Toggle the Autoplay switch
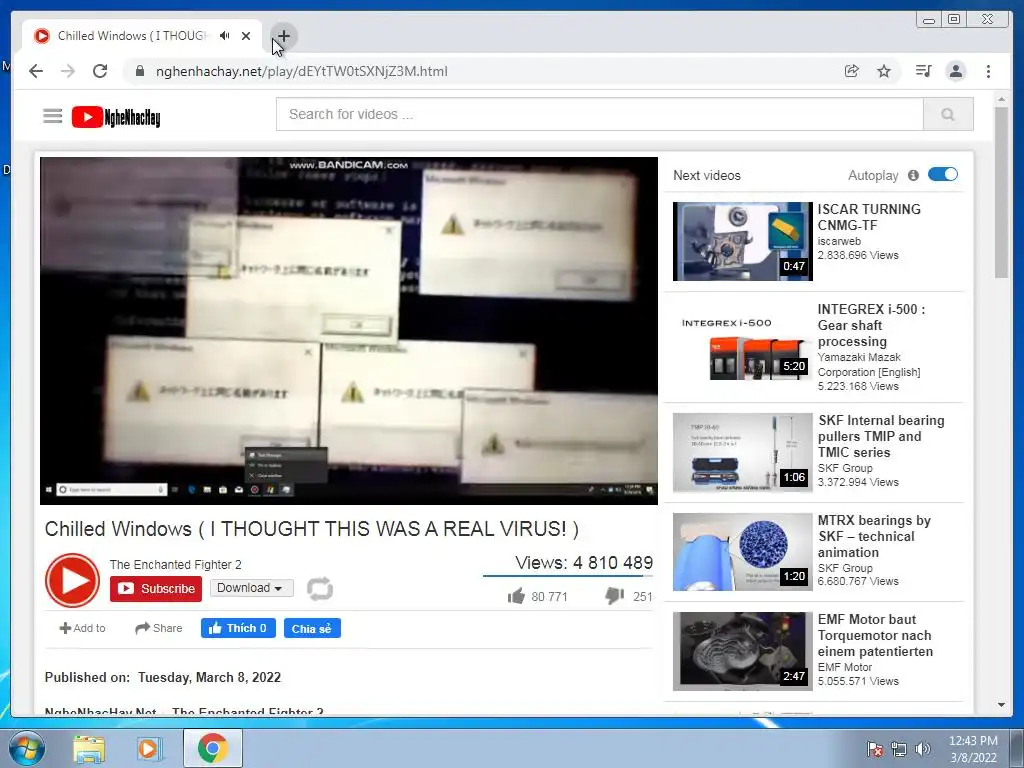1024x768 pixels. (942, 174)
